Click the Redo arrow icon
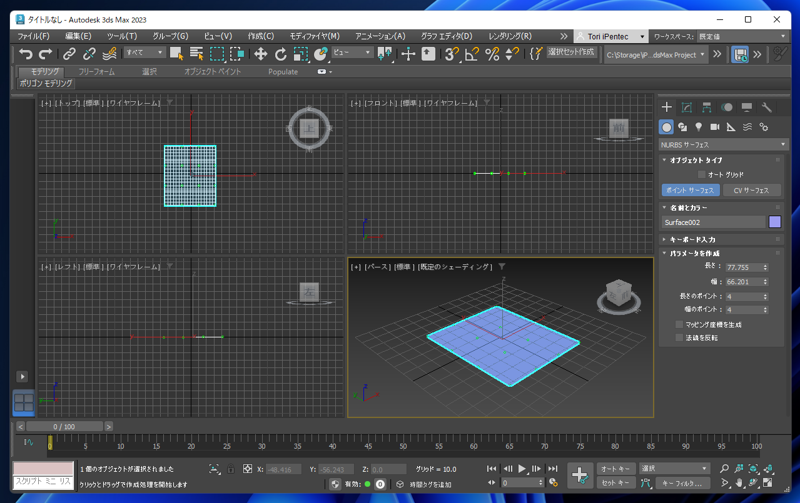Screen dimensions: 800x503 pos(45,54)
